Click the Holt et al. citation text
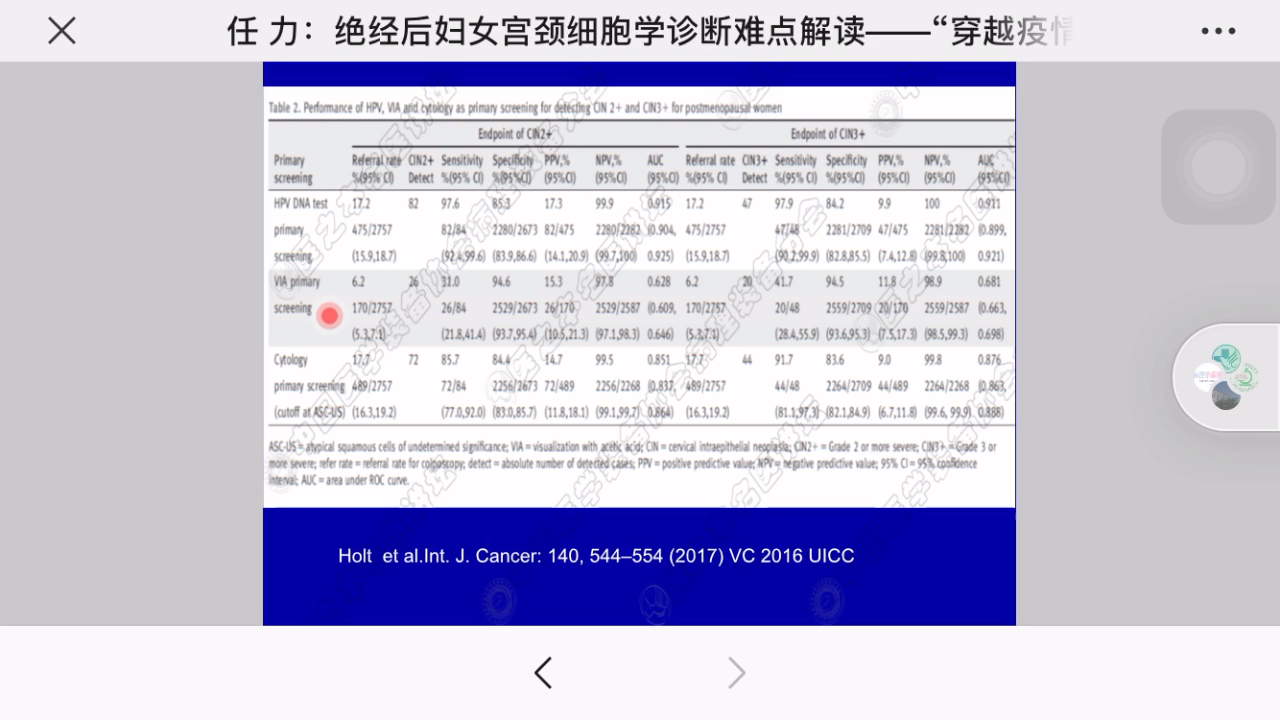 tap(596, 556)
